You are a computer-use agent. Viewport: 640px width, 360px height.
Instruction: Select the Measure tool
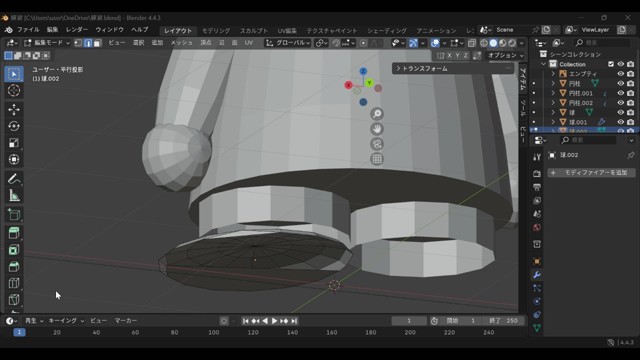(14, 196)
